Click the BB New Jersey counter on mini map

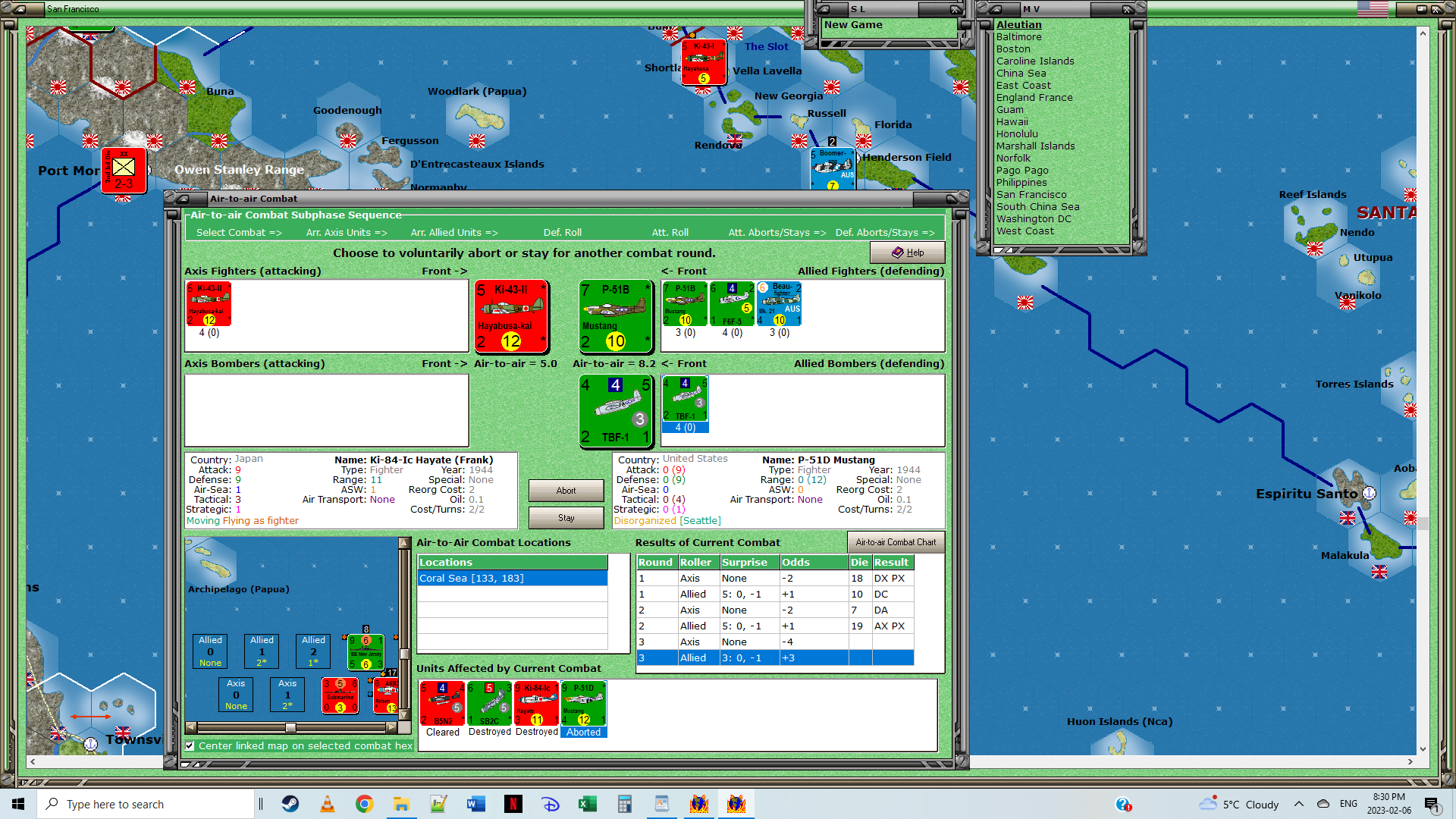[366, 652]
